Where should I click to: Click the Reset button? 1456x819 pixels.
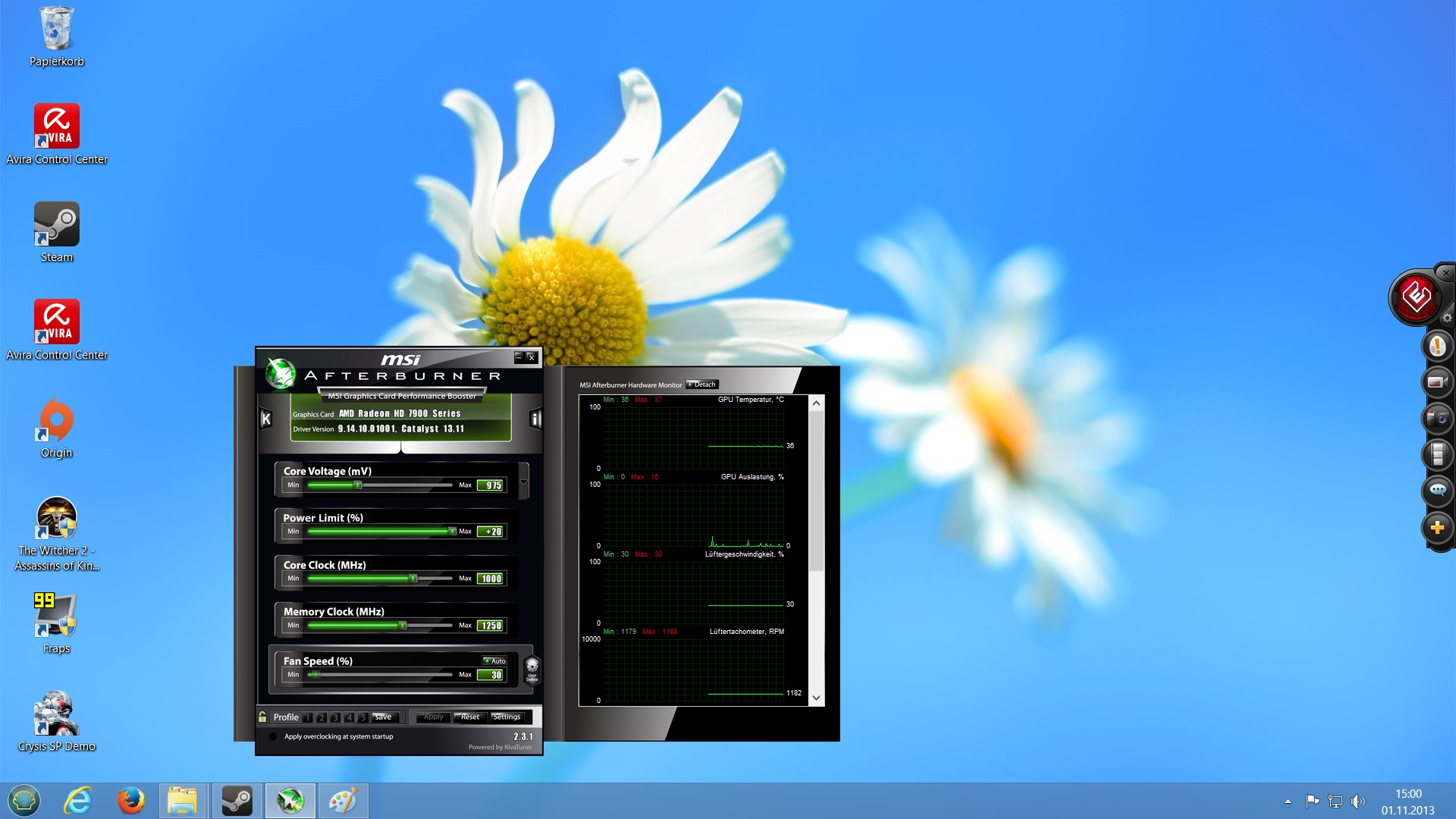(x=469, y=717)
